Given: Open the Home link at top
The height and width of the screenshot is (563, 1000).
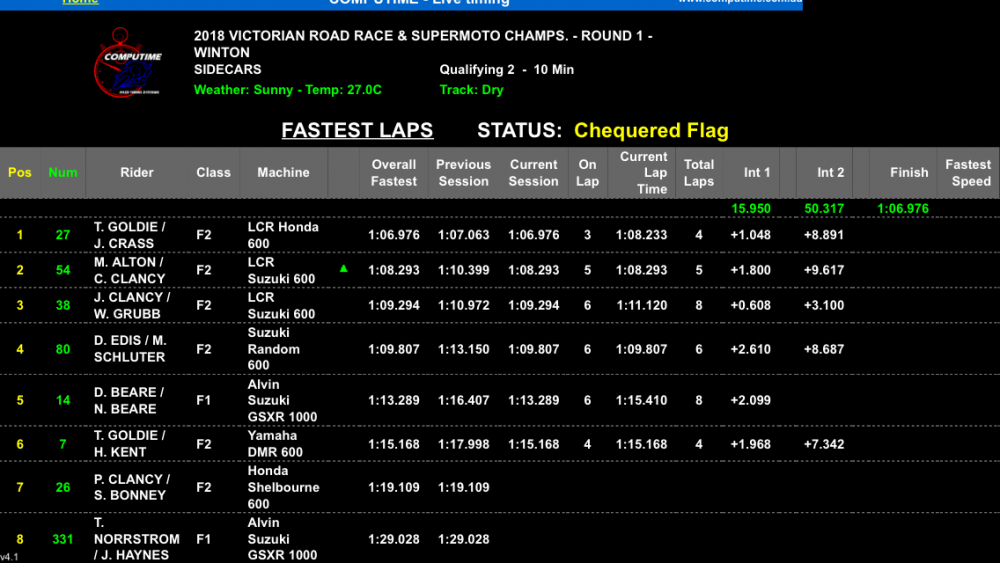Looking at the screenshot, I should click(x=80, y=2).
